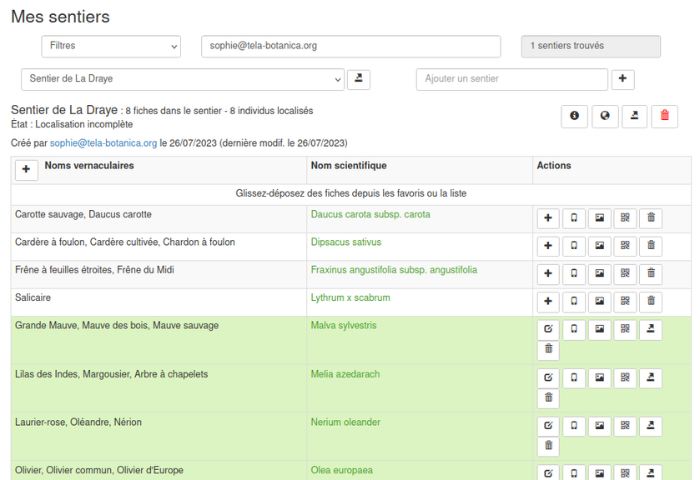Delete the trail with the red trash icon
The height and width of the screenshot is (480, 700).
pyautogui.click(x=664, y=116)
